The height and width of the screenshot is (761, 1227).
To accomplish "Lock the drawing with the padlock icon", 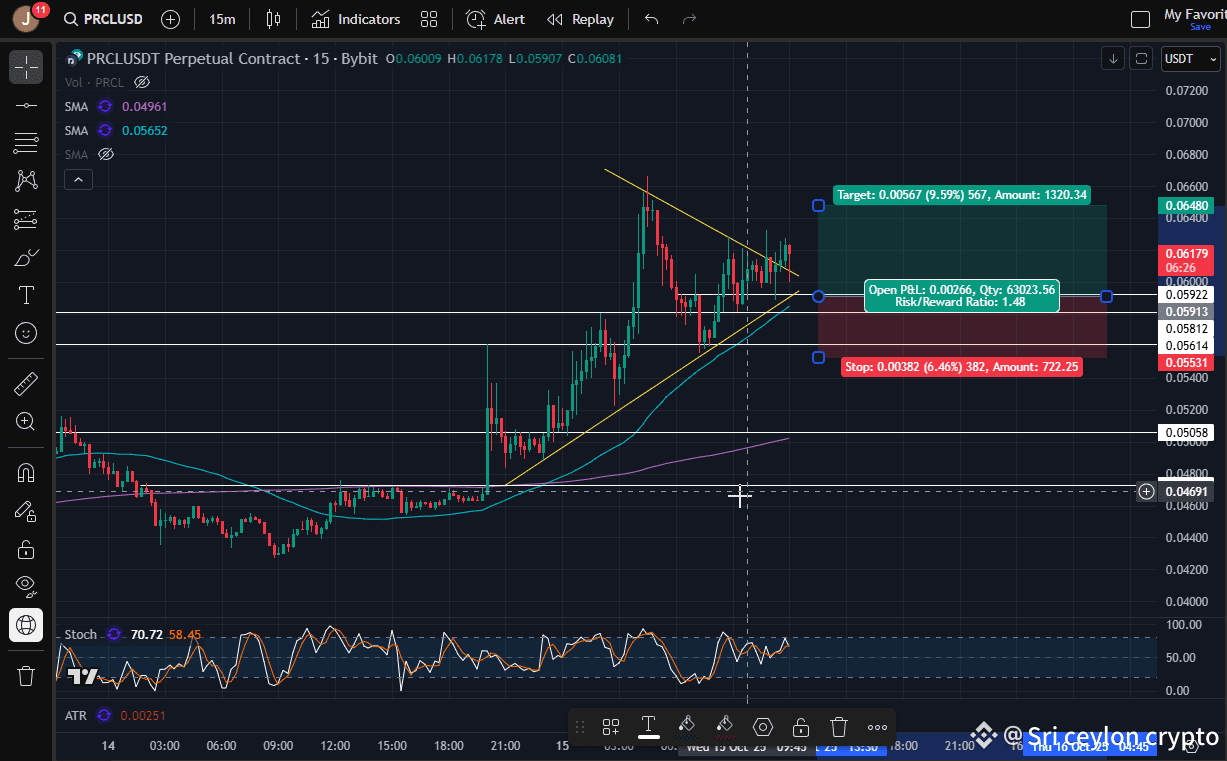I will tap(800, 727).
